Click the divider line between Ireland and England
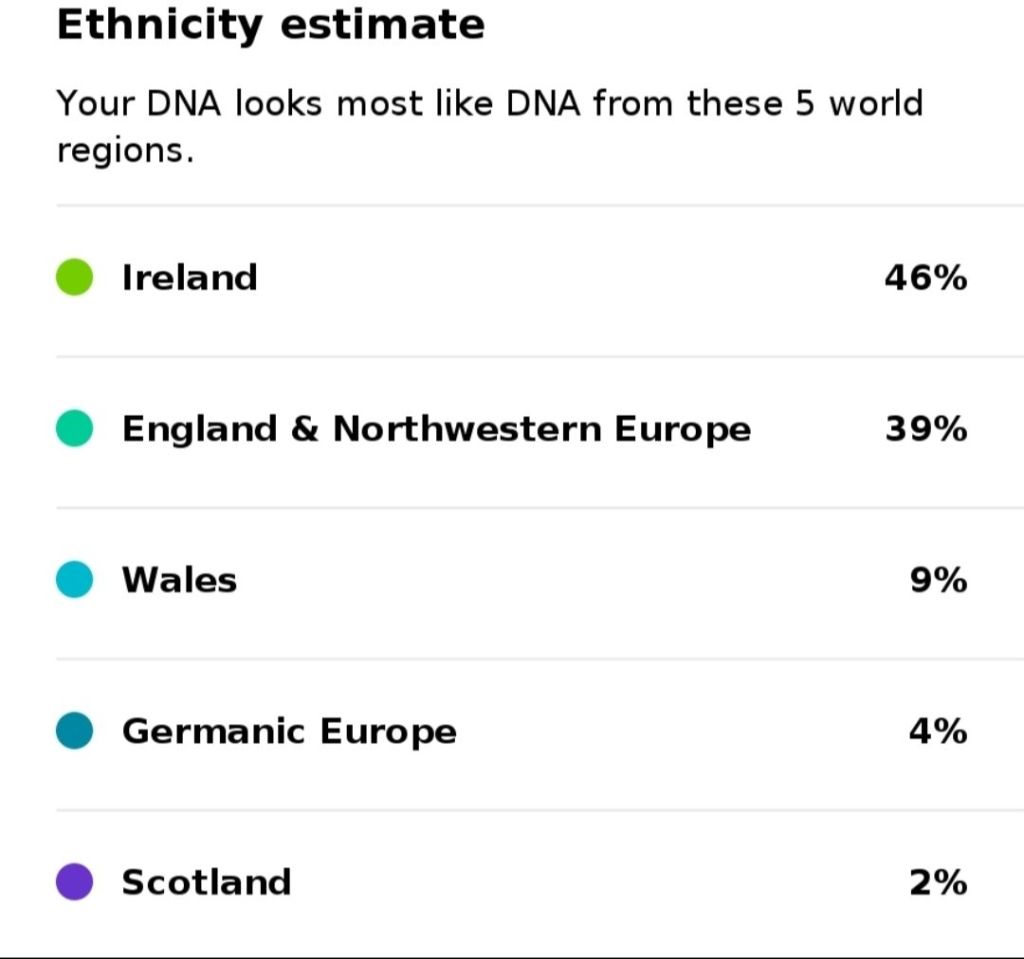This screenshot has width=1024, height=959. point(540,356)
